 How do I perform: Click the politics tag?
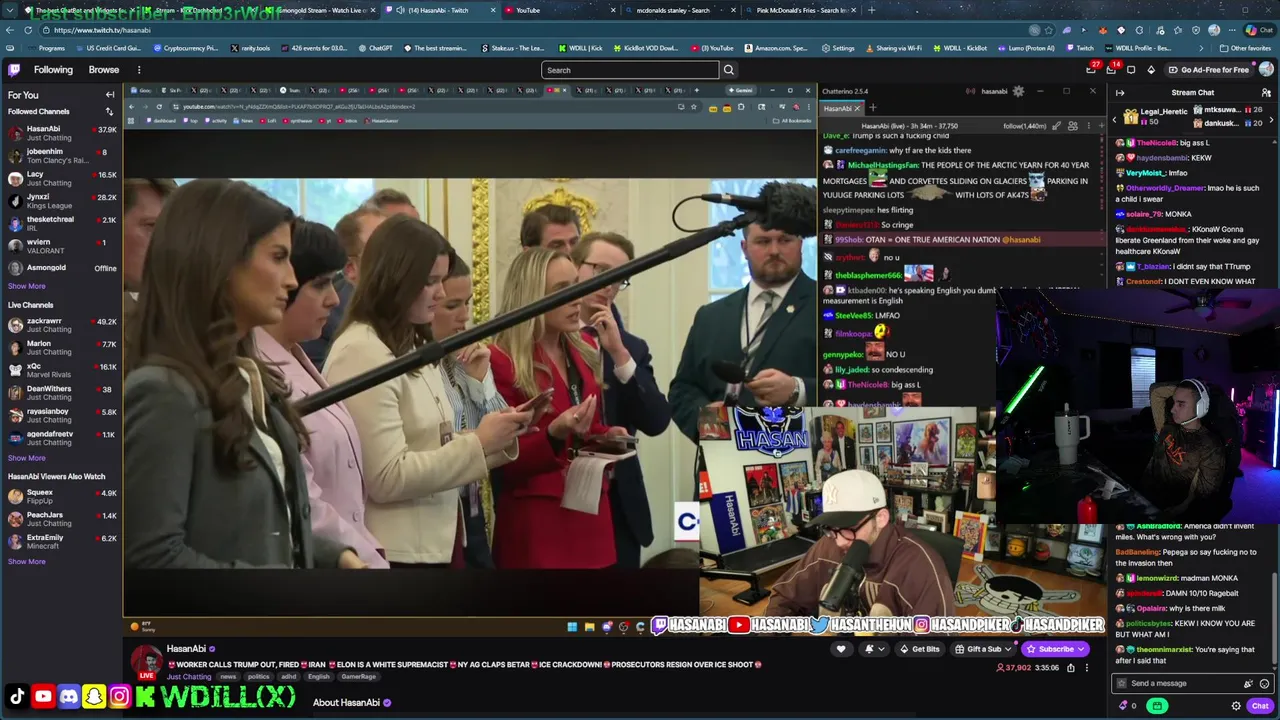click(259, 677)
